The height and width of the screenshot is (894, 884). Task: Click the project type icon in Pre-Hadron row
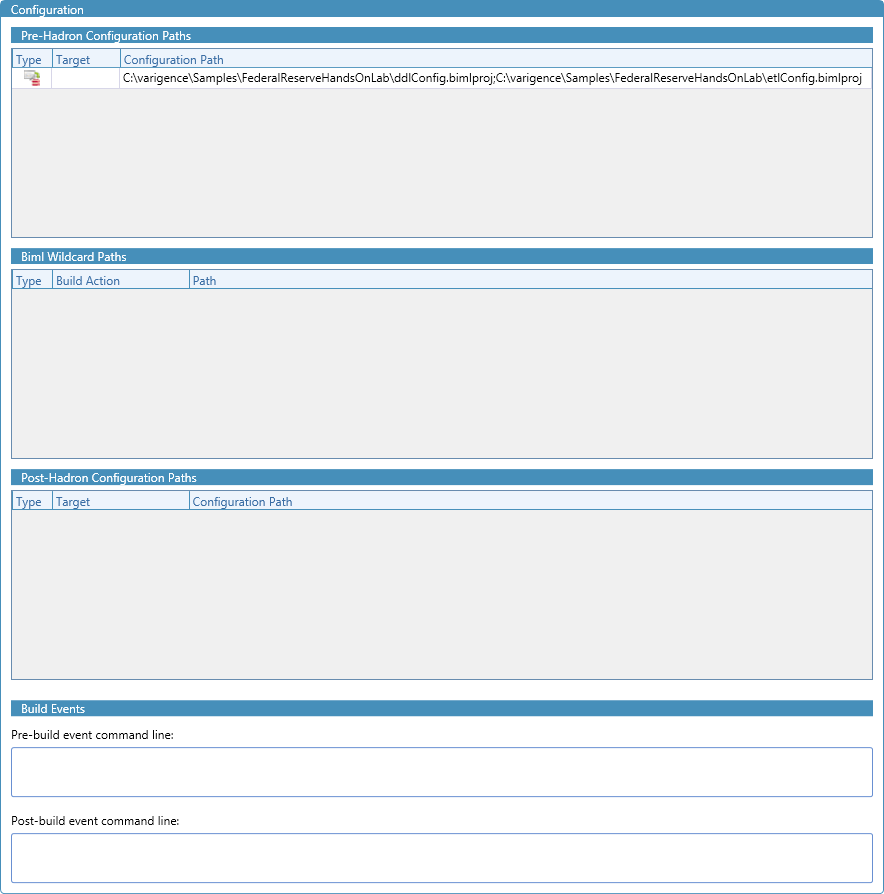[x=32, y=78]
